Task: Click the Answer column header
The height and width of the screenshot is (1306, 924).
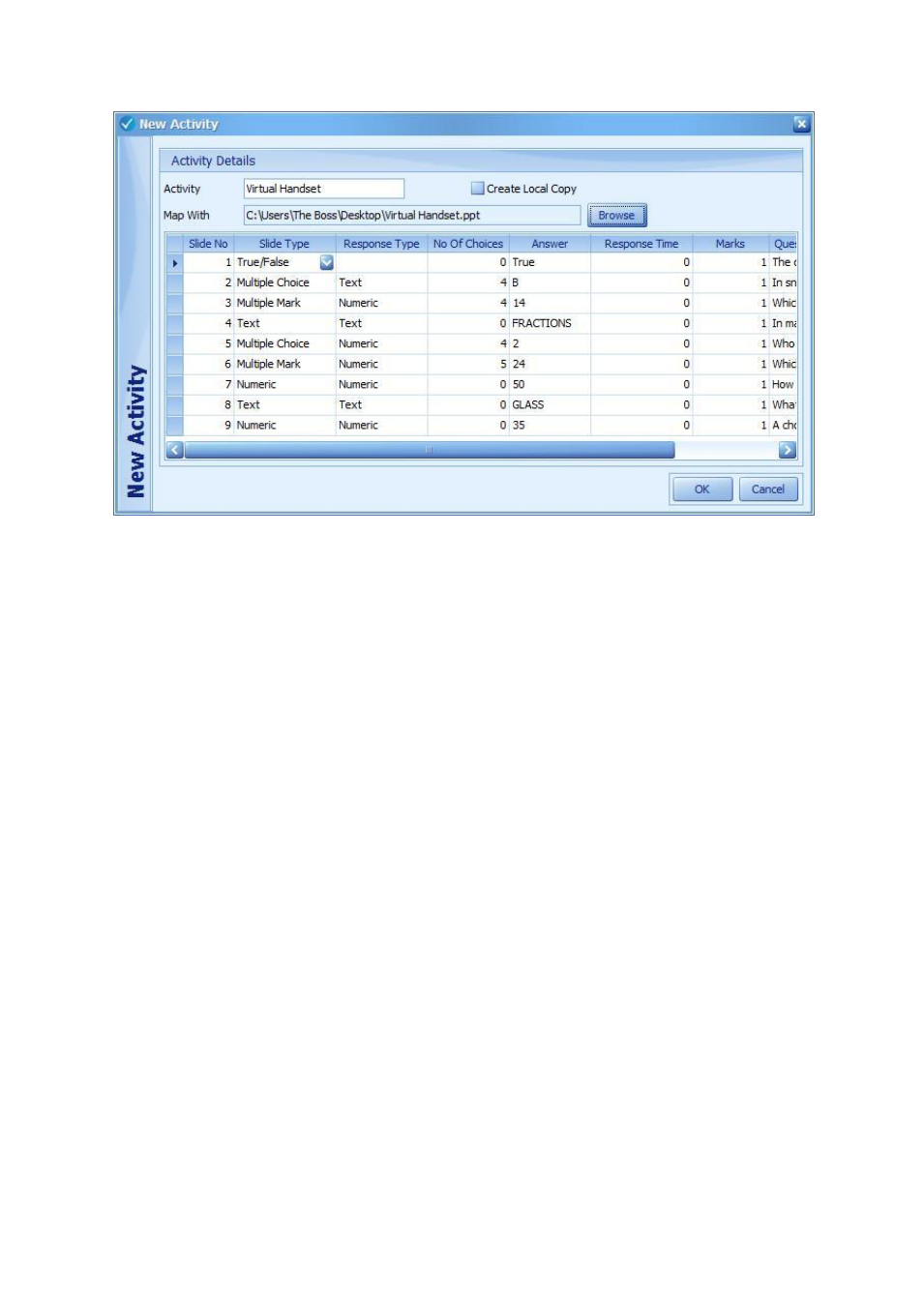Action: coord(550,244)
